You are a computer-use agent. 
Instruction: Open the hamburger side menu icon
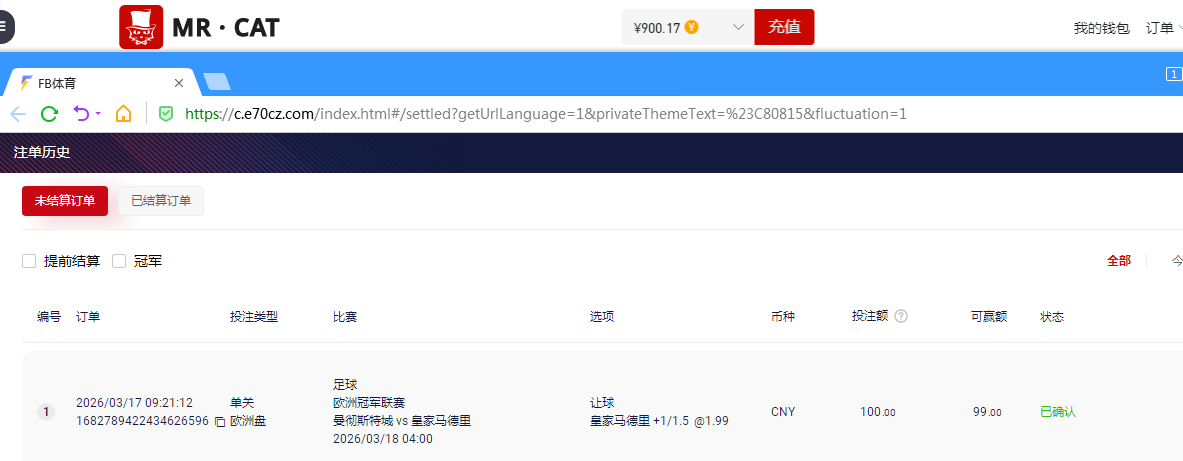click(5, 26)
